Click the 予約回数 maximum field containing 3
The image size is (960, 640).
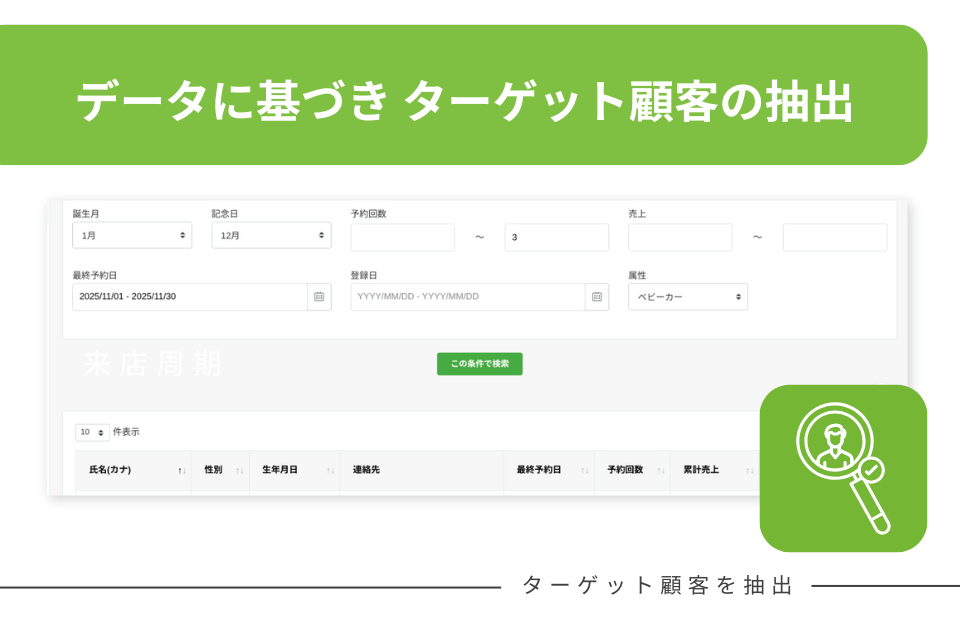coord(556,237)
